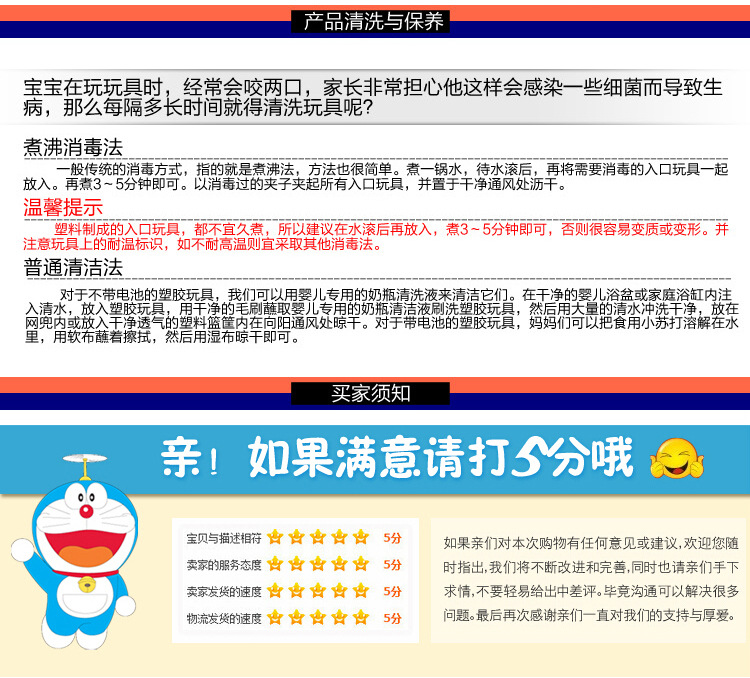The width and height of the screenshot is (750, 678).
Task: Click the 如果满意请打5分哦 banner text
Action: pos(397,458)
